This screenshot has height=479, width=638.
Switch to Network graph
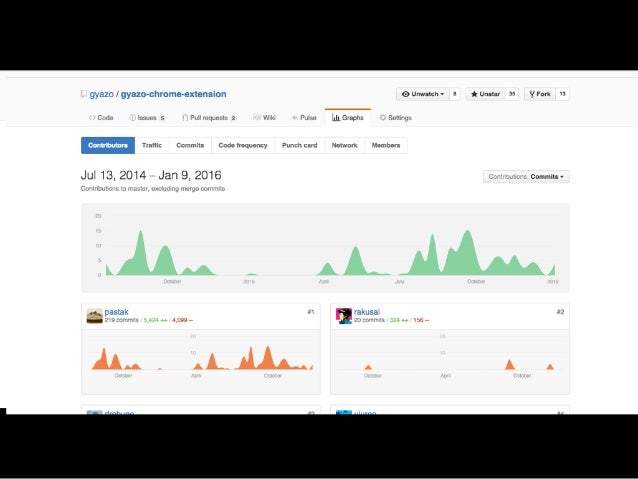click(x=344, y=145)
